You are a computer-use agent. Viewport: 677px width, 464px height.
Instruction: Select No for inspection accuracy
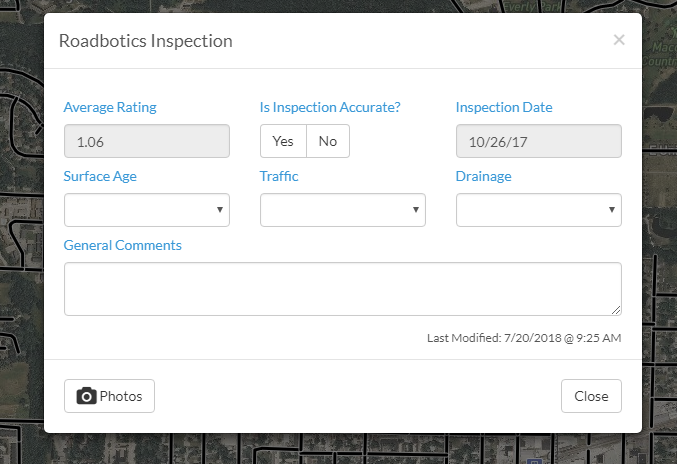coord(328,141)
